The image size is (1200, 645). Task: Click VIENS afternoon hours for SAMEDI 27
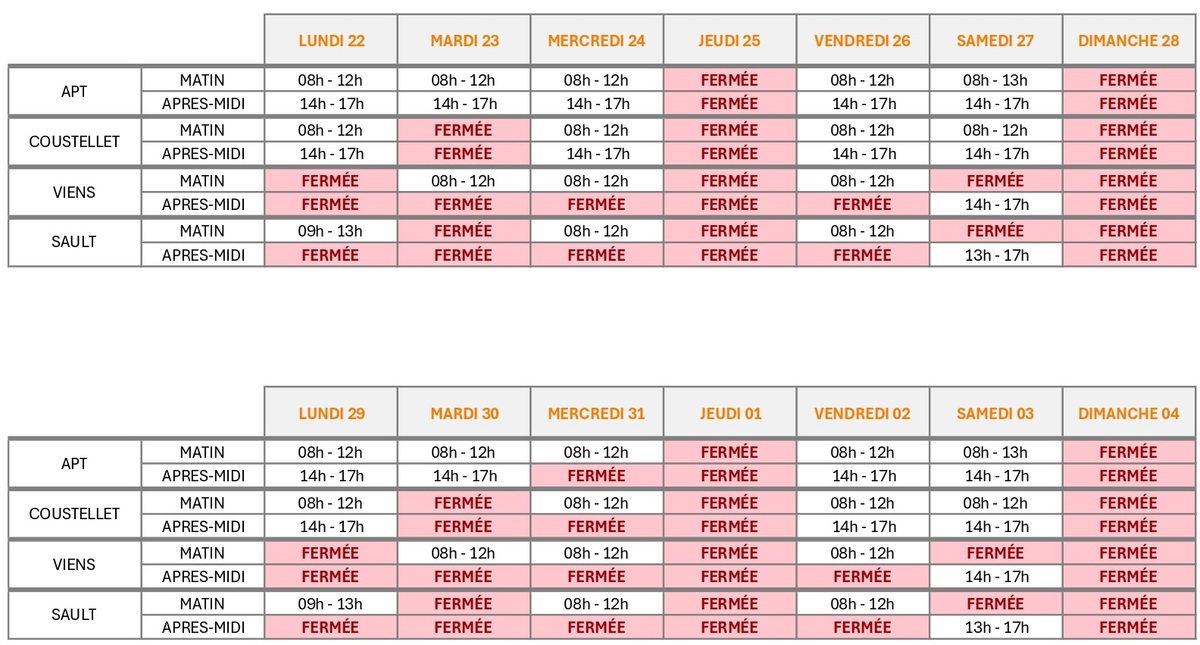(x=995, y=204)
